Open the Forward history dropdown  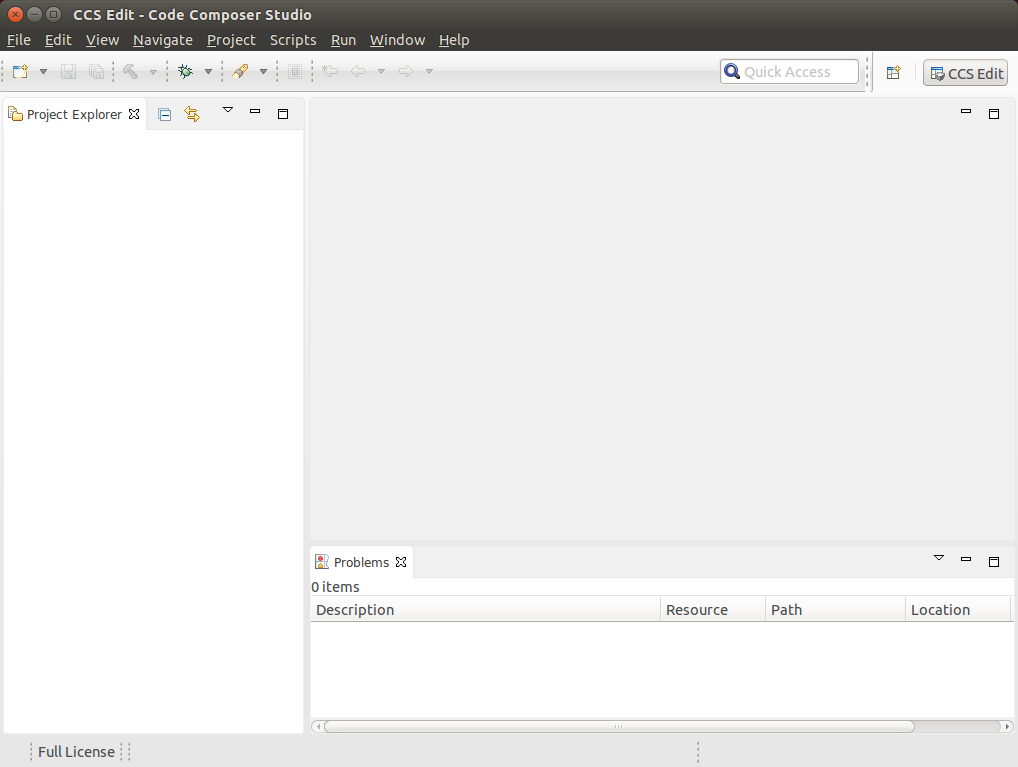coord(429,71)
